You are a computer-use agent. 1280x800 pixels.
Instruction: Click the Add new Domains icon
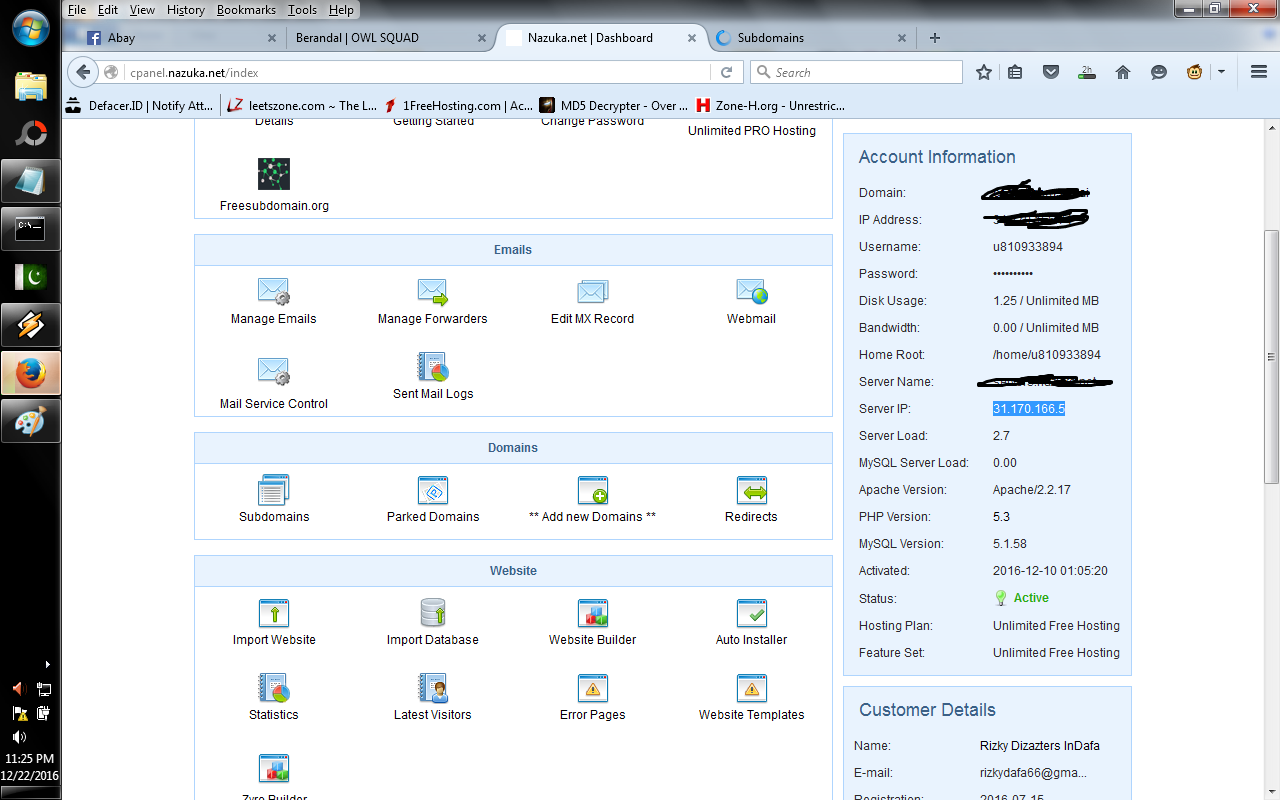coord(593,491)
